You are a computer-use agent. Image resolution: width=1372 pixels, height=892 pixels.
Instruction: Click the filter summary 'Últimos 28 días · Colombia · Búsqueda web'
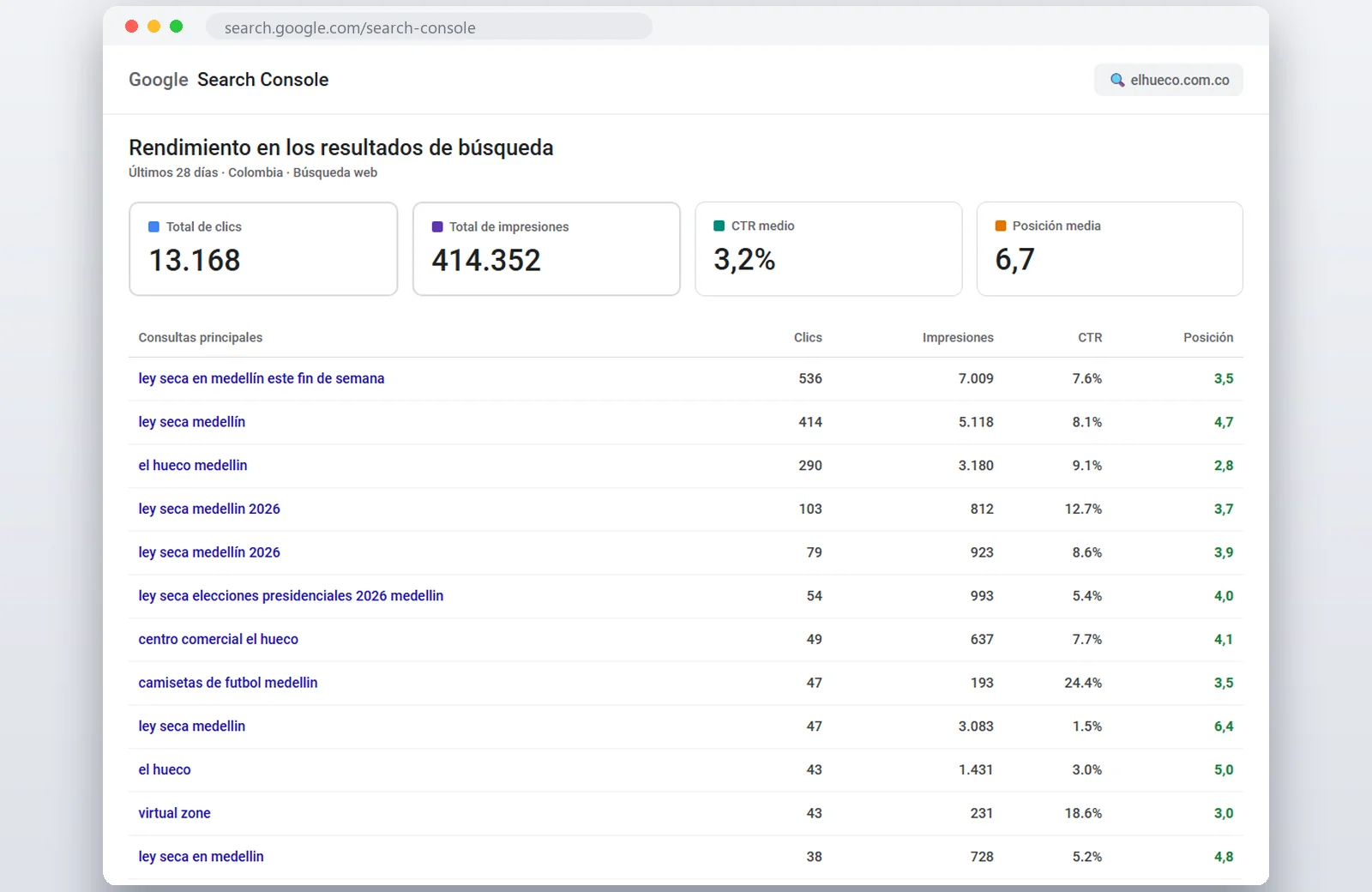[x=253, y=172]
